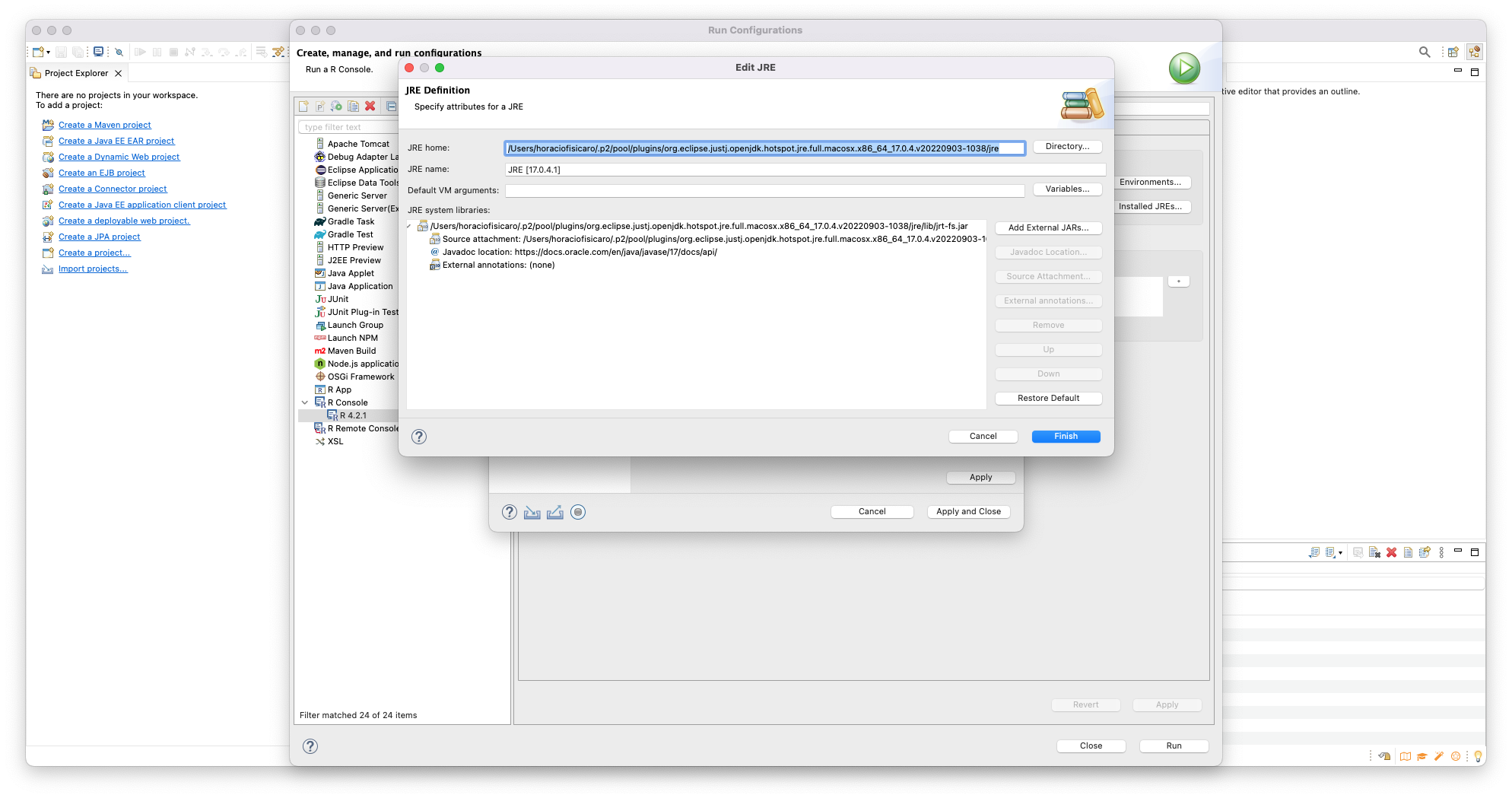Click Create a JPA project link
The width and height of the screenshot is (1512, 798).
click(99, 237)
